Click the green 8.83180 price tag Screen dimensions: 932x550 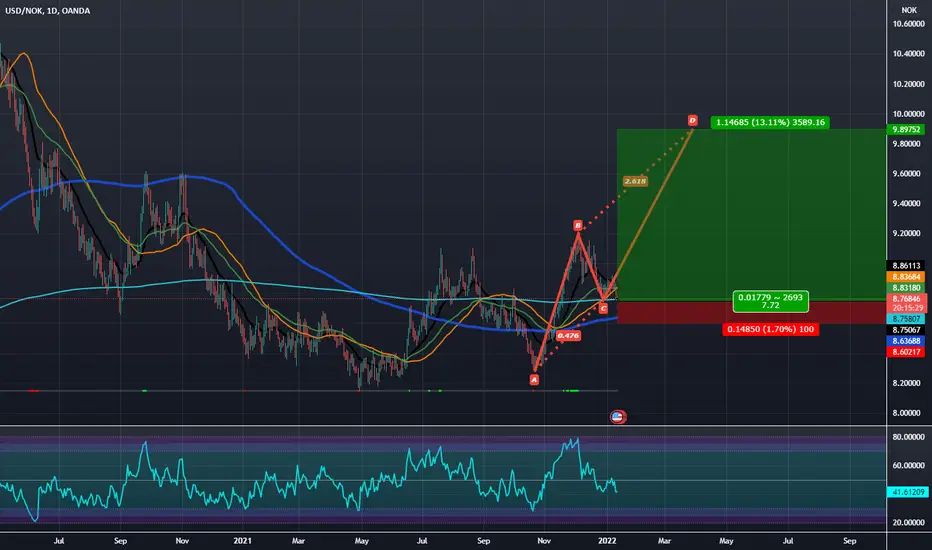(906, 288)
